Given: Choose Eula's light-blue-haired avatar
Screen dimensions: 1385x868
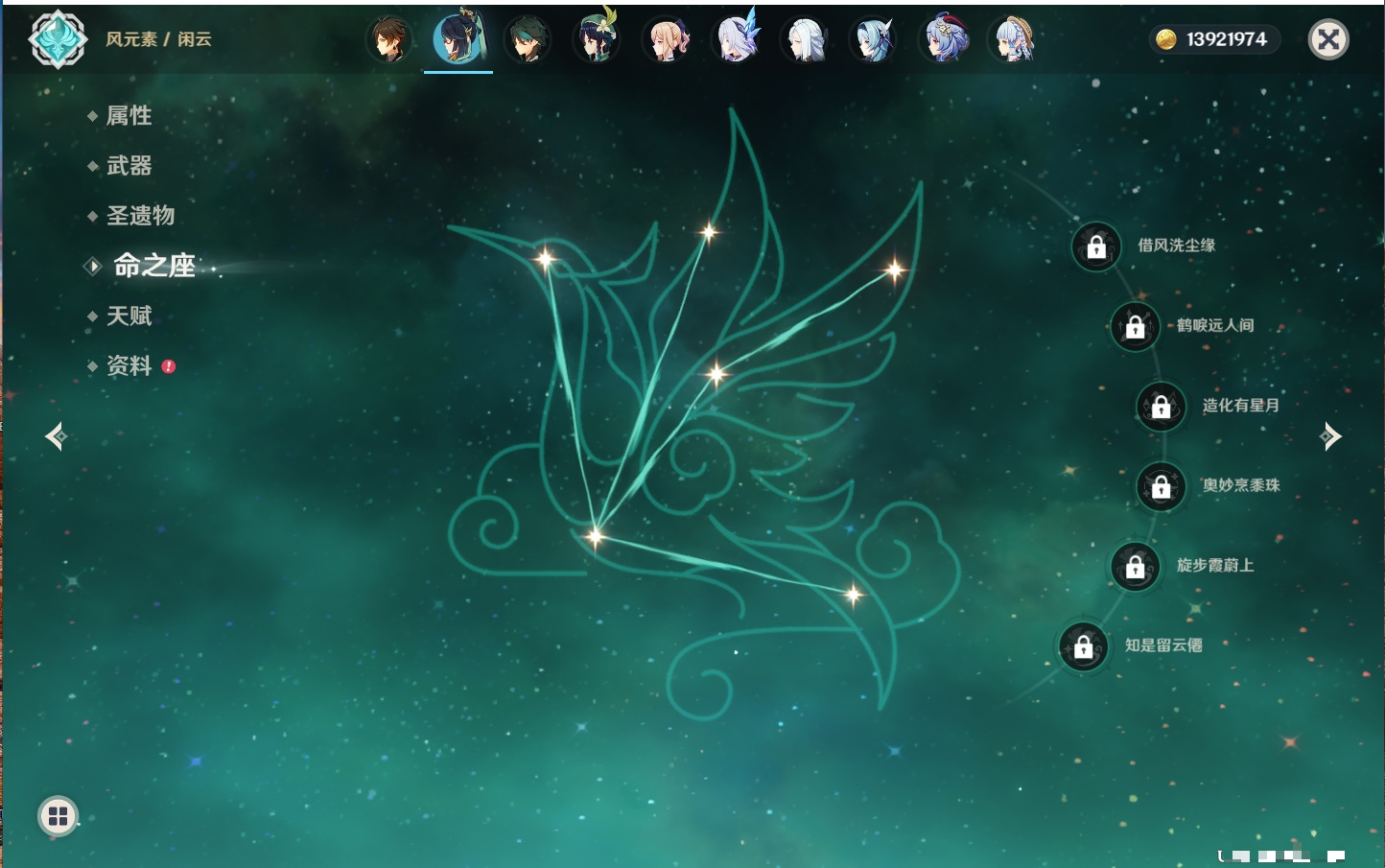Looking at the screenshot, I should 874,40.
